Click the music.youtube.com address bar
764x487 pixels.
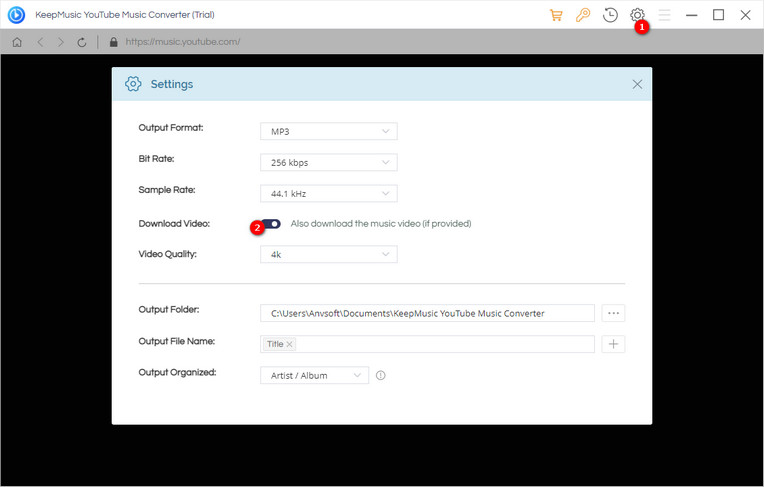pyautogui.click(x=183, y=42)
